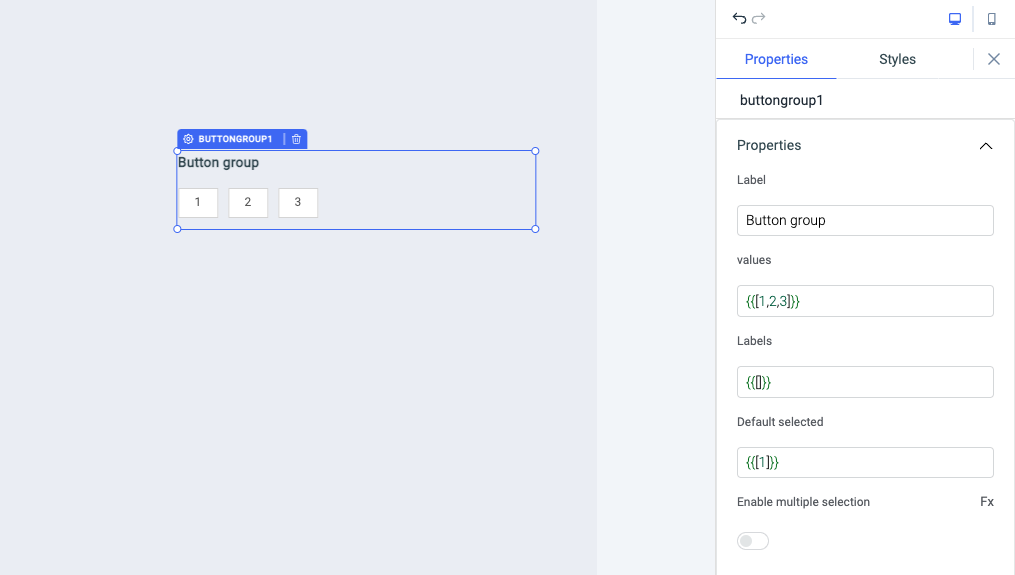Delete buttongroup1 with trash icon

297,139
